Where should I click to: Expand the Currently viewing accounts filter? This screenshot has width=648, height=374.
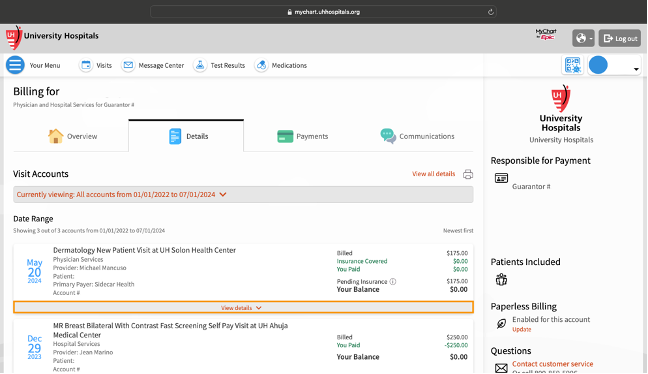coord(243,194)
